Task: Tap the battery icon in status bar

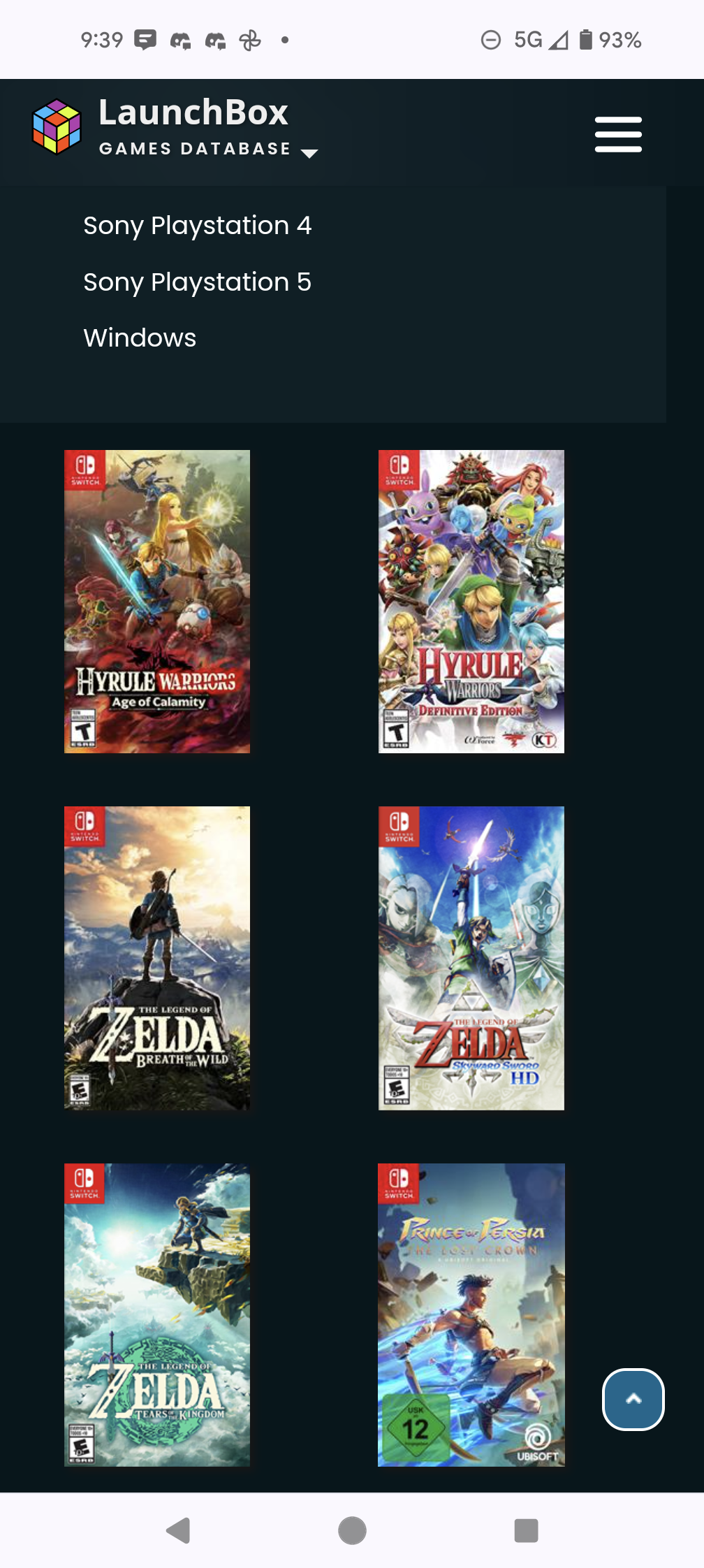Action: pos(586,40)
